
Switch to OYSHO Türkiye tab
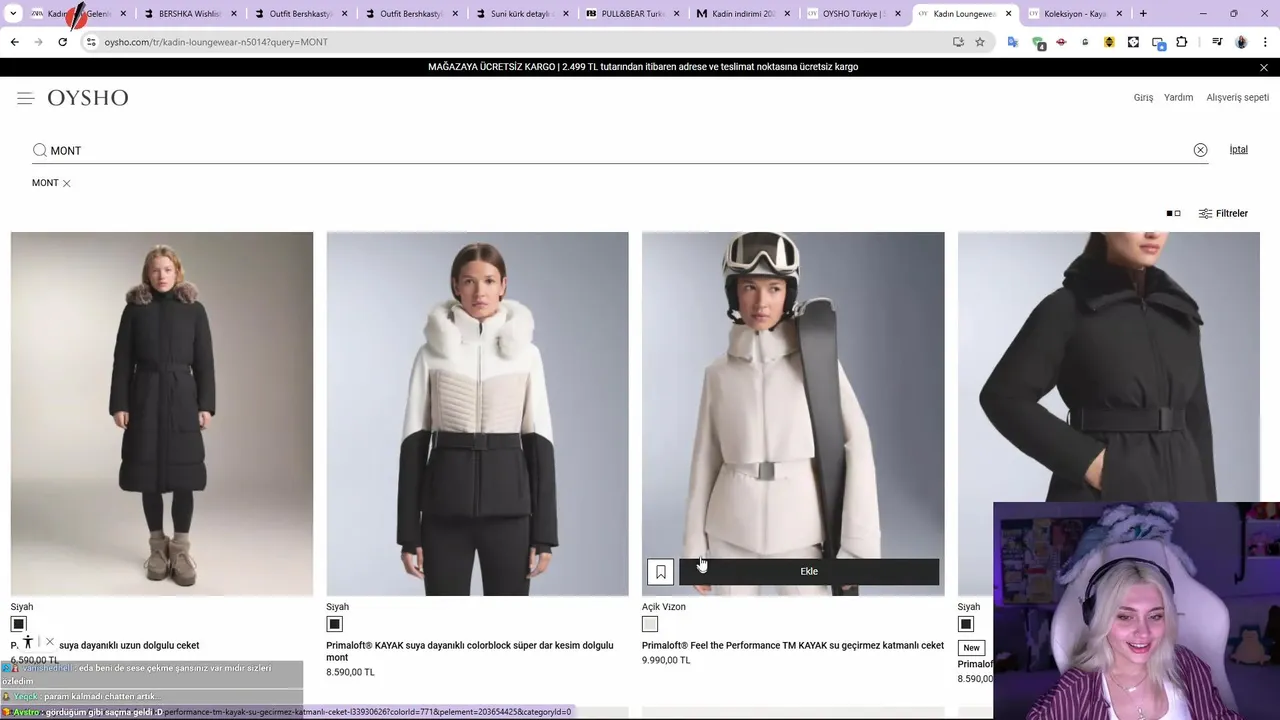[x=853, y=14]
